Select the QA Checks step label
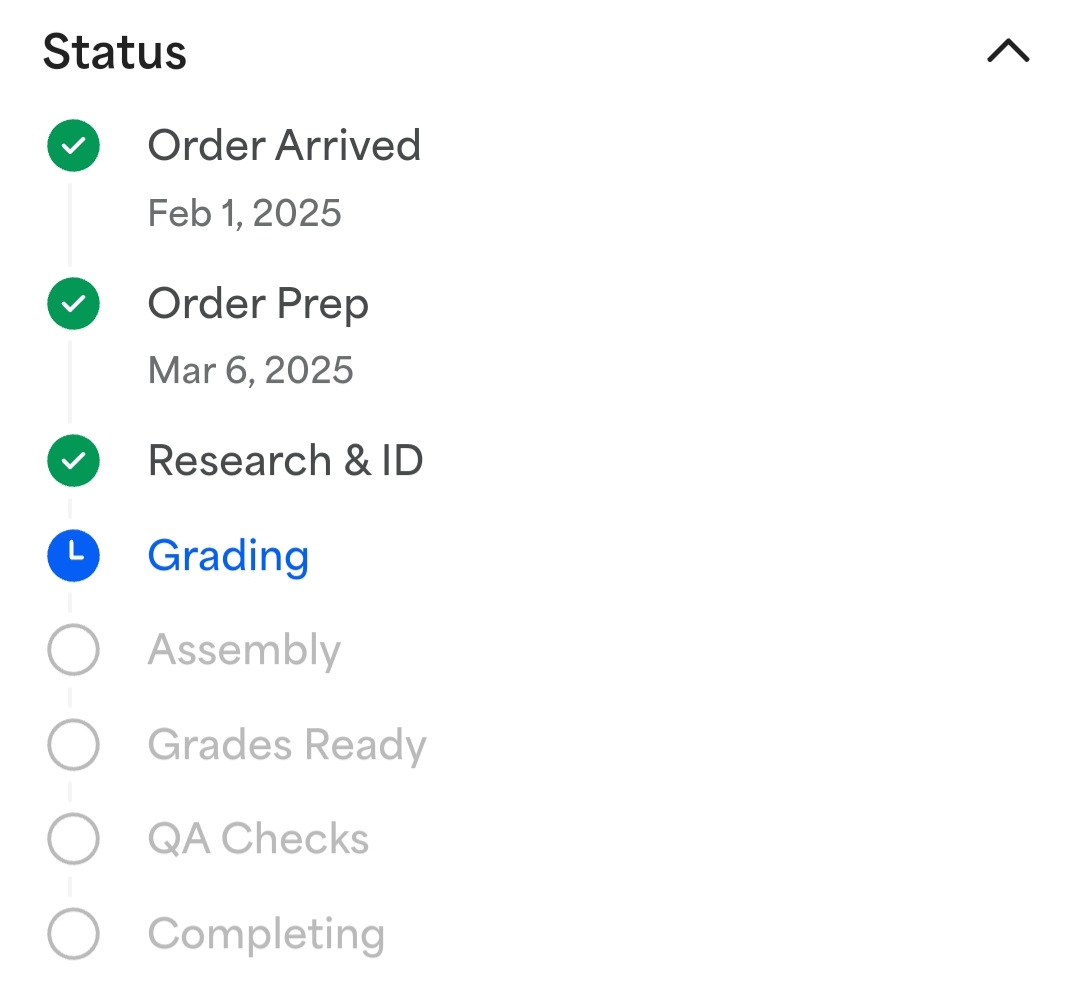Image resolution: width=1080 pixels, height=1006 pixels. point(258,839)
